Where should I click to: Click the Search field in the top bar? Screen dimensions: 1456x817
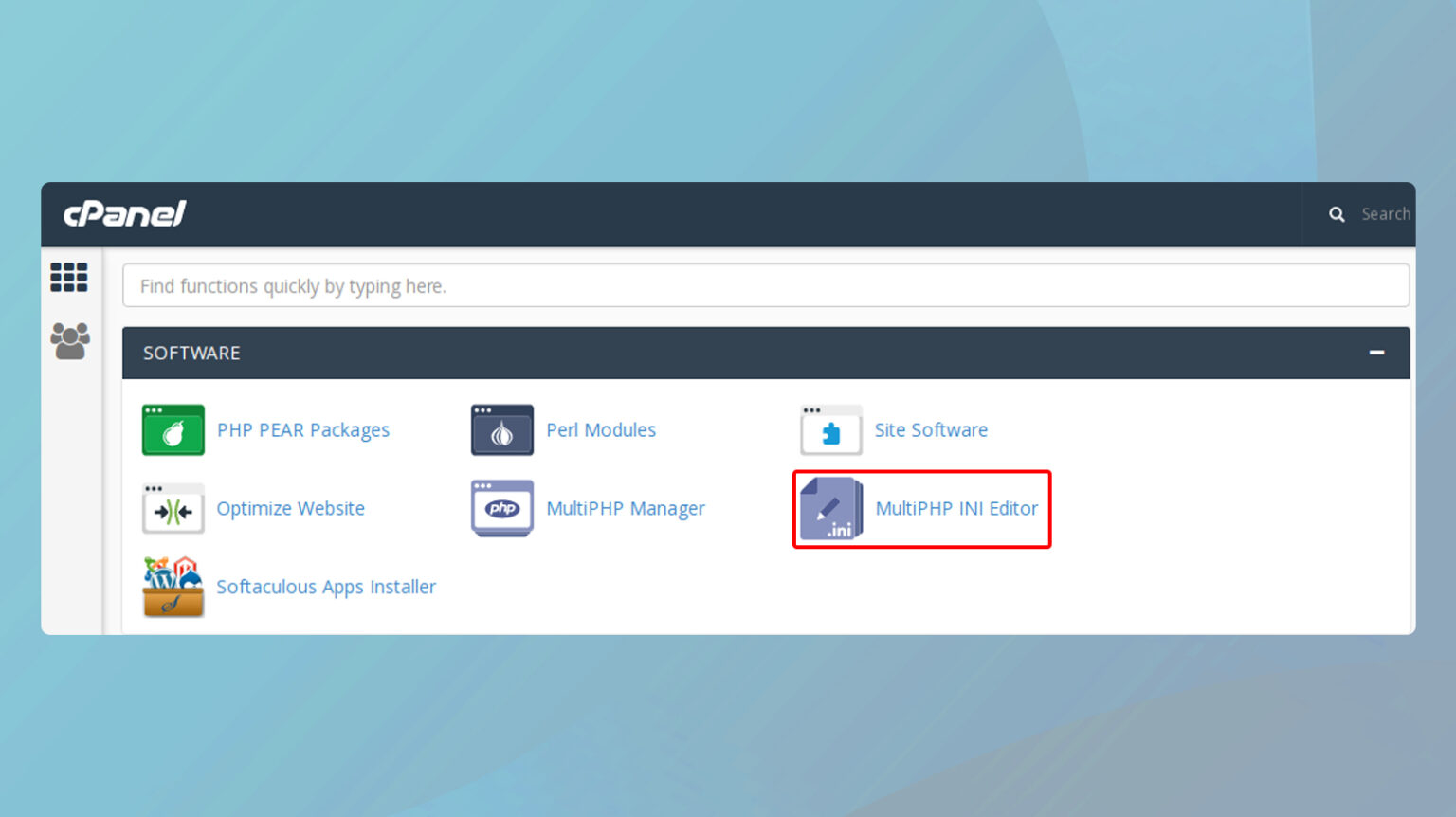1386,213
